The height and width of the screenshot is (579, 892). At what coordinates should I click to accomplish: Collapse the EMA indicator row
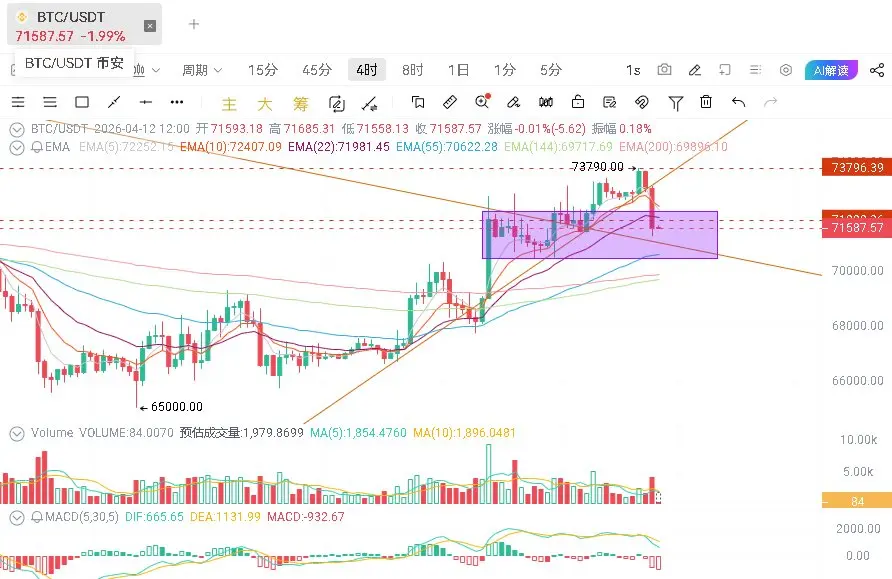17,147
